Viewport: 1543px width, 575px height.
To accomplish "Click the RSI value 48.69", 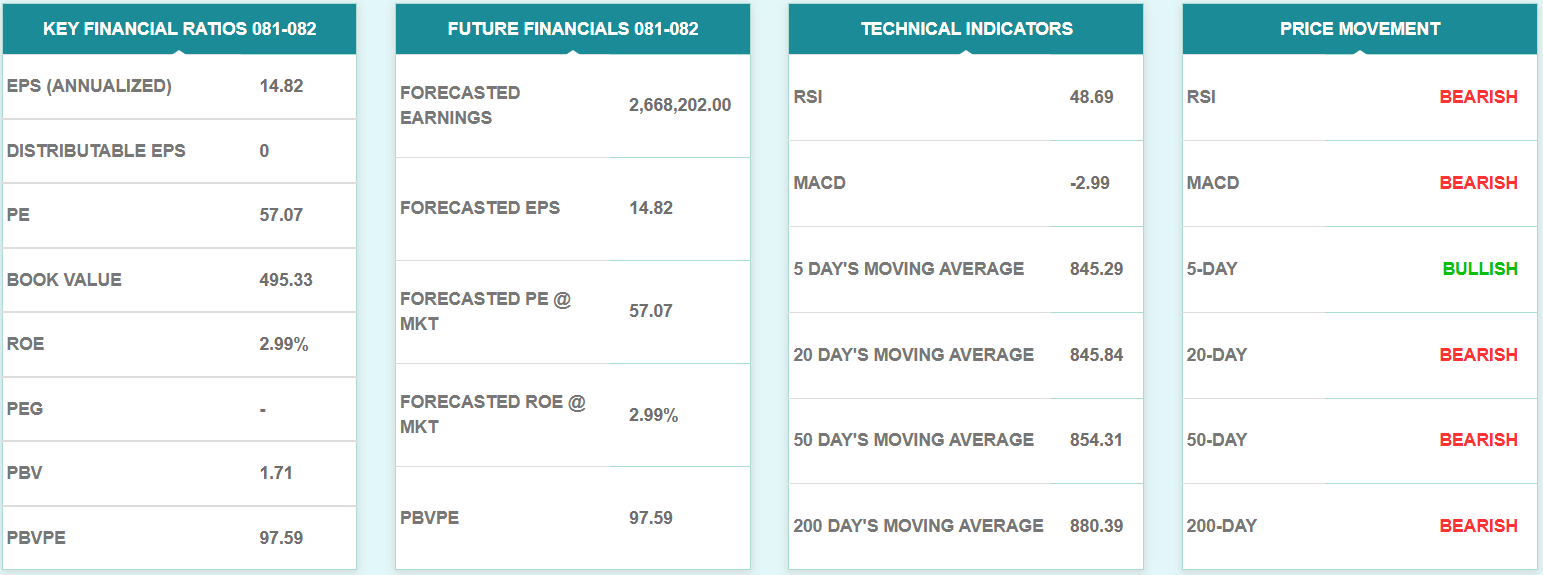I will (x=1091, y=97).
